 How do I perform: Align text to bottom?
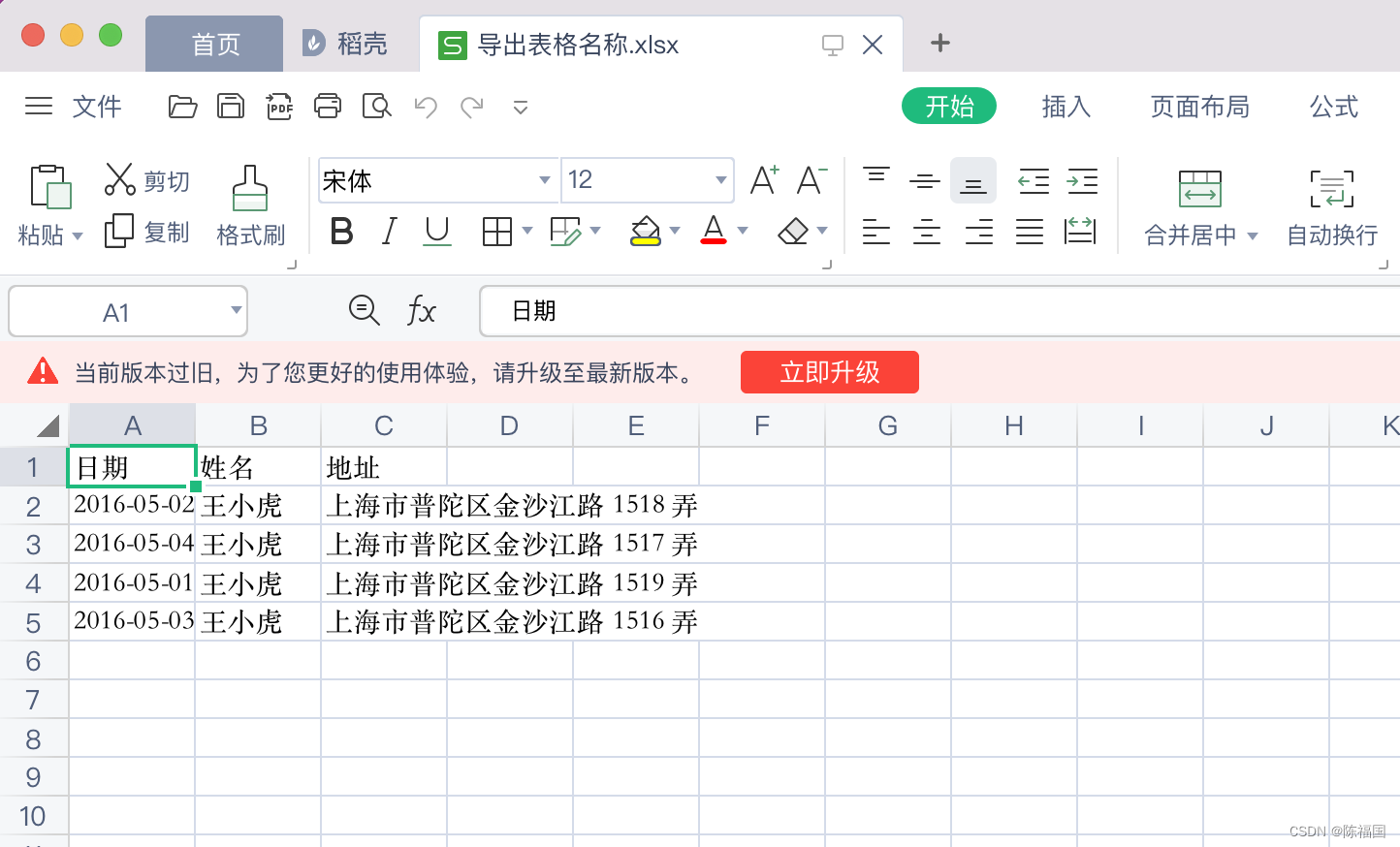coord(973,180)
